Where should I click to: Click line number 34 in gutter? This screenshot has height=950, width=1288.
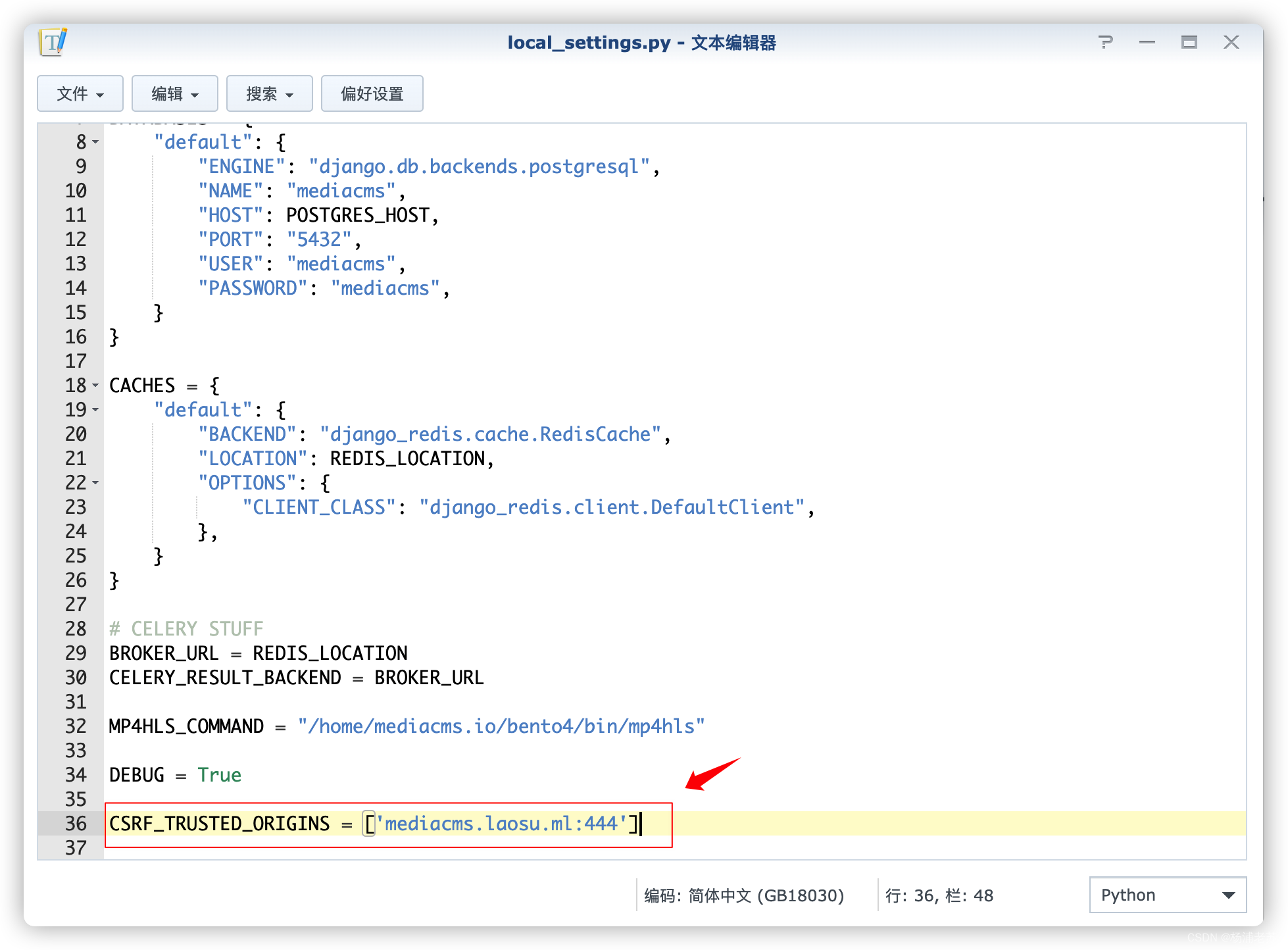(x=76, y=775)
